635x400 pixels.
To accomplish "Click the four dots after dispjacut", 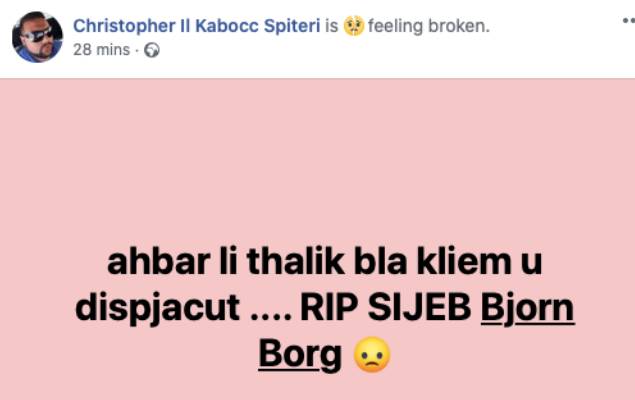I will (271, 317).
